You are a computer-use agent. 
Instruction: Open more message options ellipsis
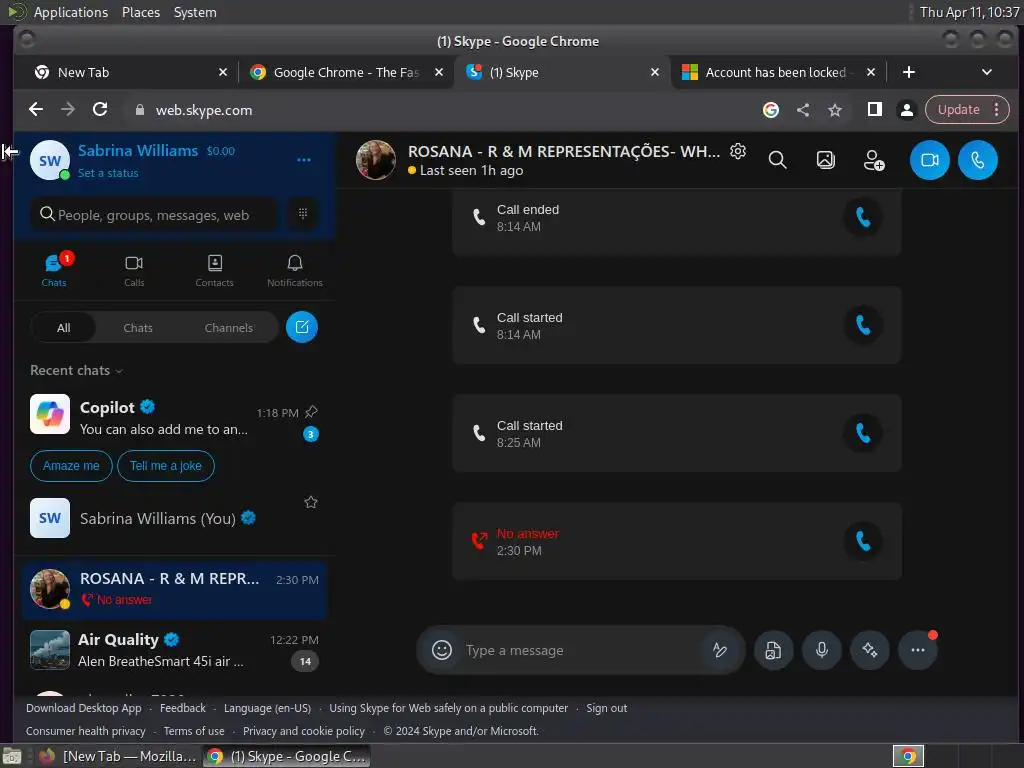click(918, 650)
